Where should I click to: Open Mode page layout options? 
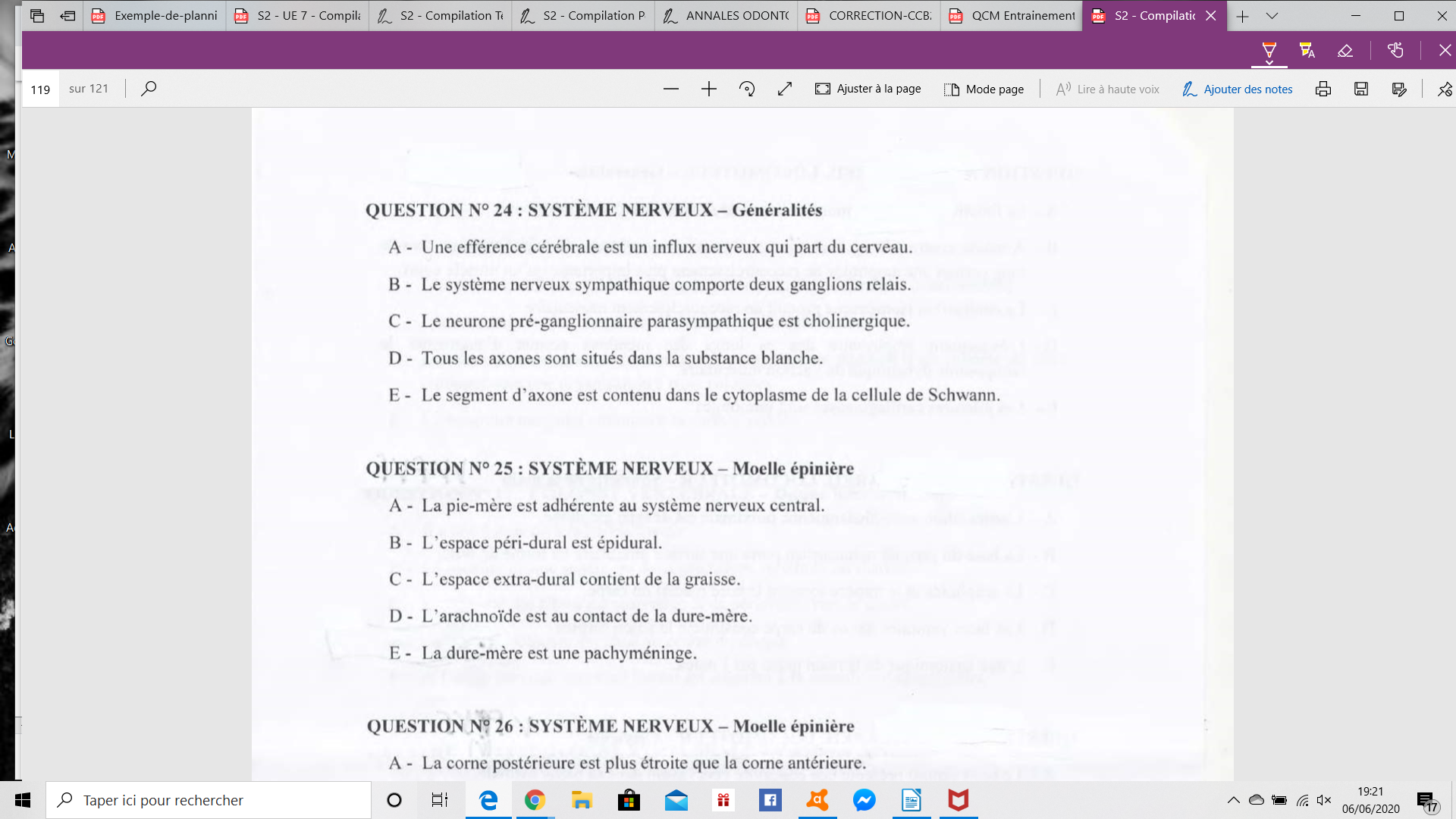pos(984,89)
